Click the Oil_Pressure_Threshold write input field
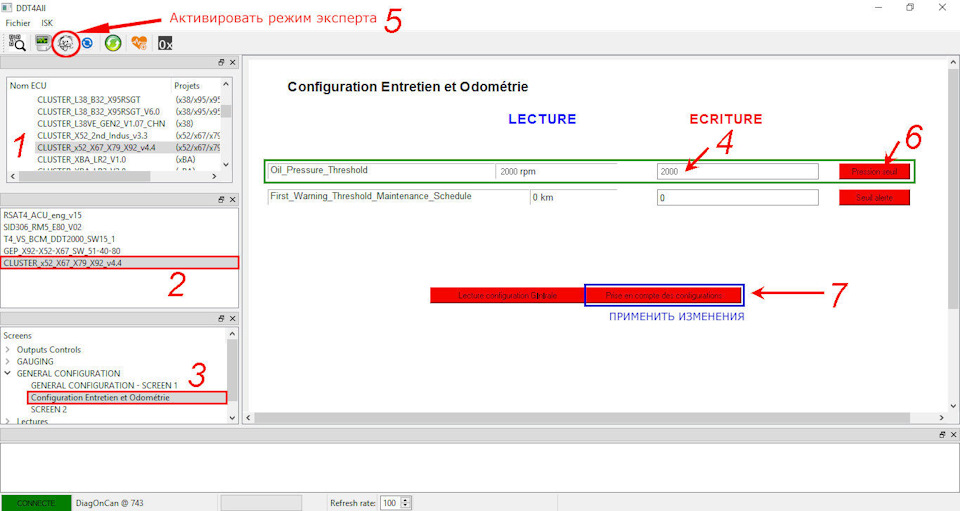Image resolution: width=960 pixels, height=511 pixels. pos(737,171)
